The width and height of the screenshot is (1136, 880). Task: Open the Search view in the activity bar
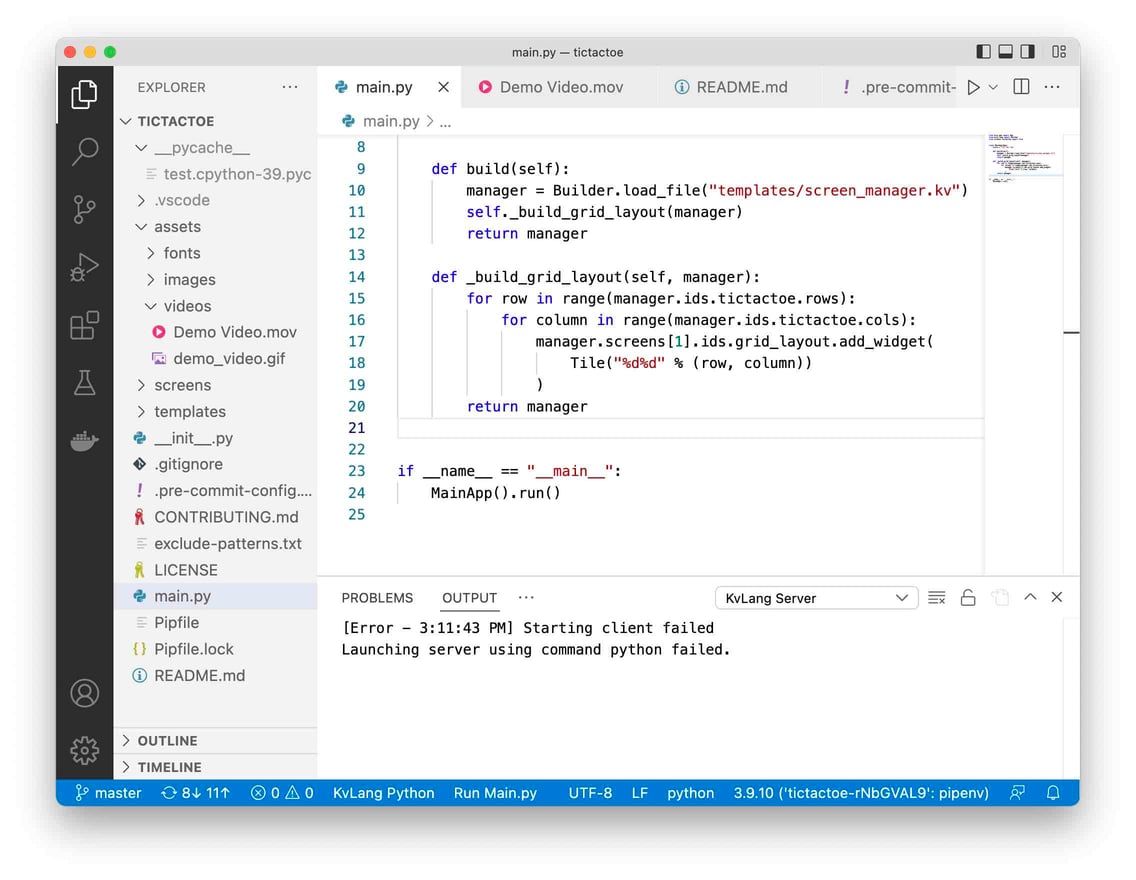[84, 151]
